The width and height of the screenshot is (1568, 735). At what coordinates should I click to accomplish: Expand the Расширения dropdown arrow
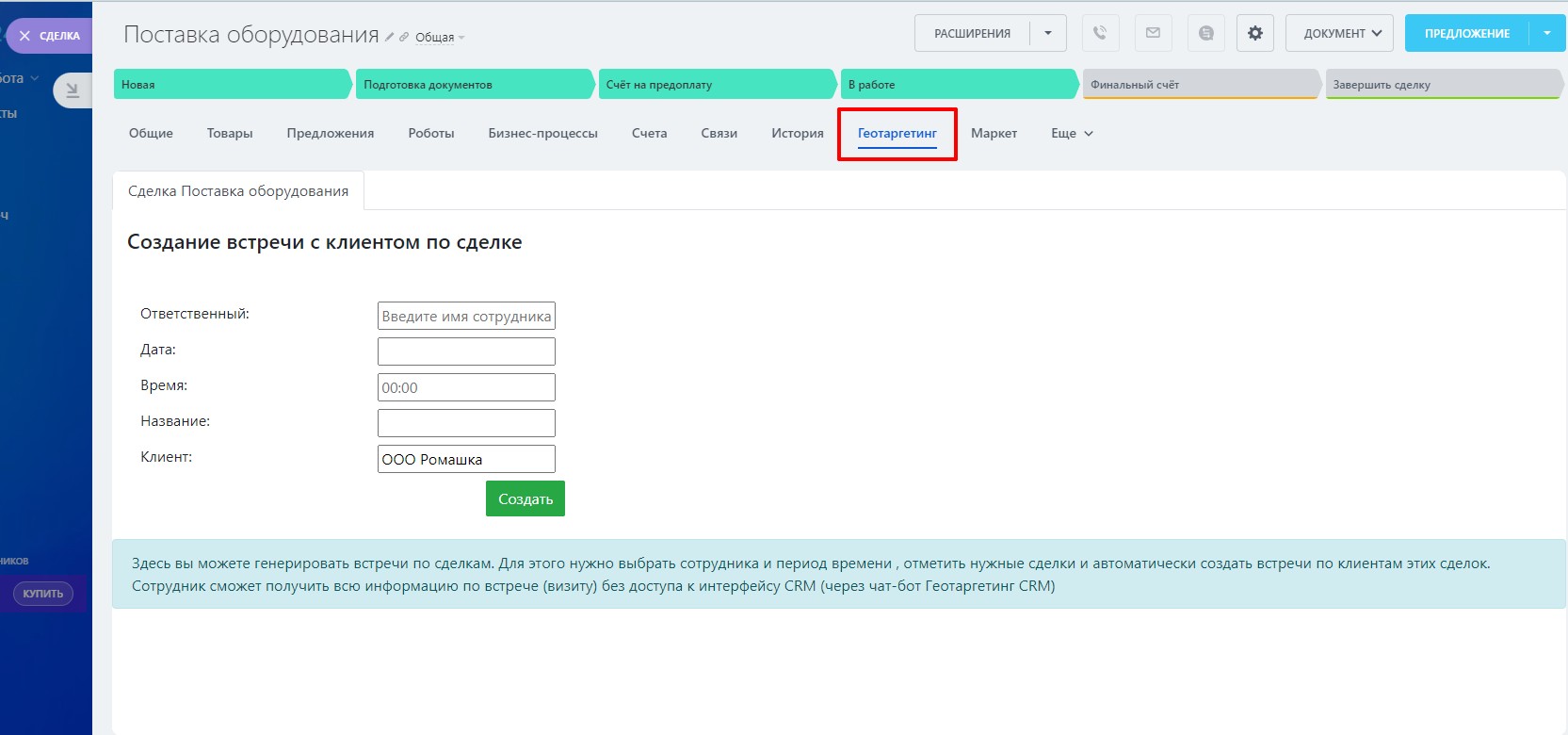tap(1047, 33)
